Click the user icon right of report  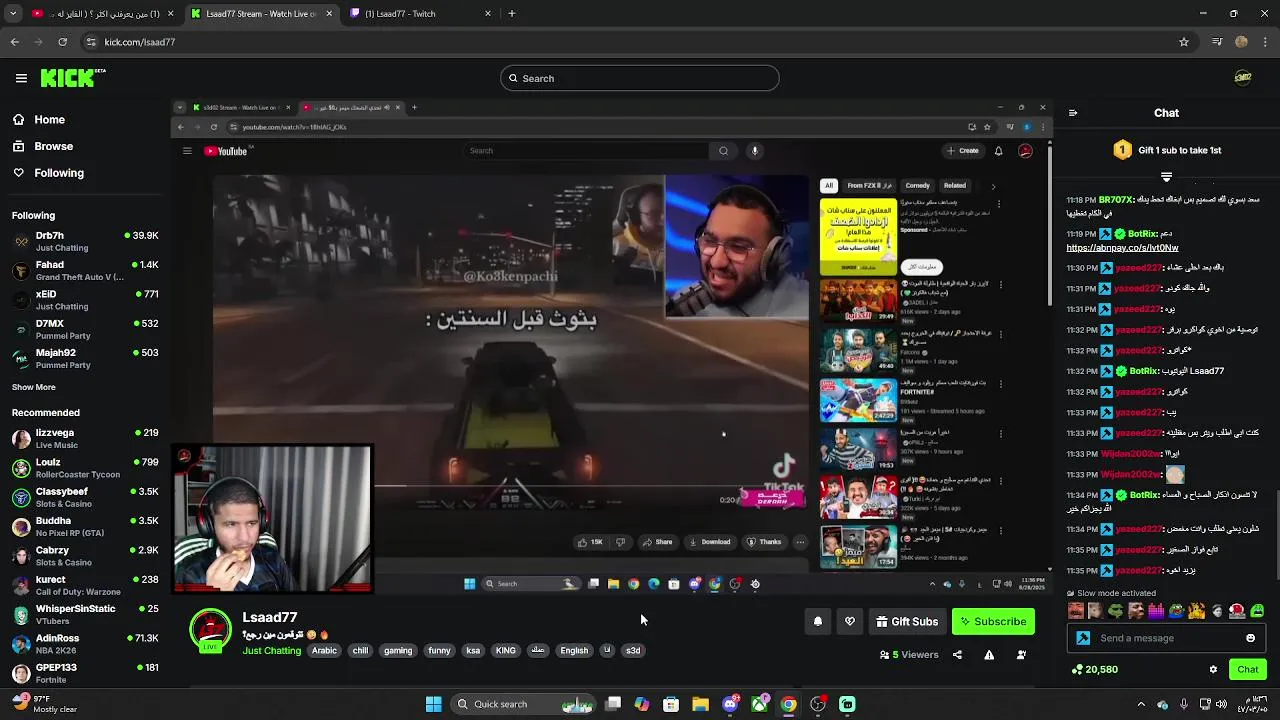point(1021,655)
